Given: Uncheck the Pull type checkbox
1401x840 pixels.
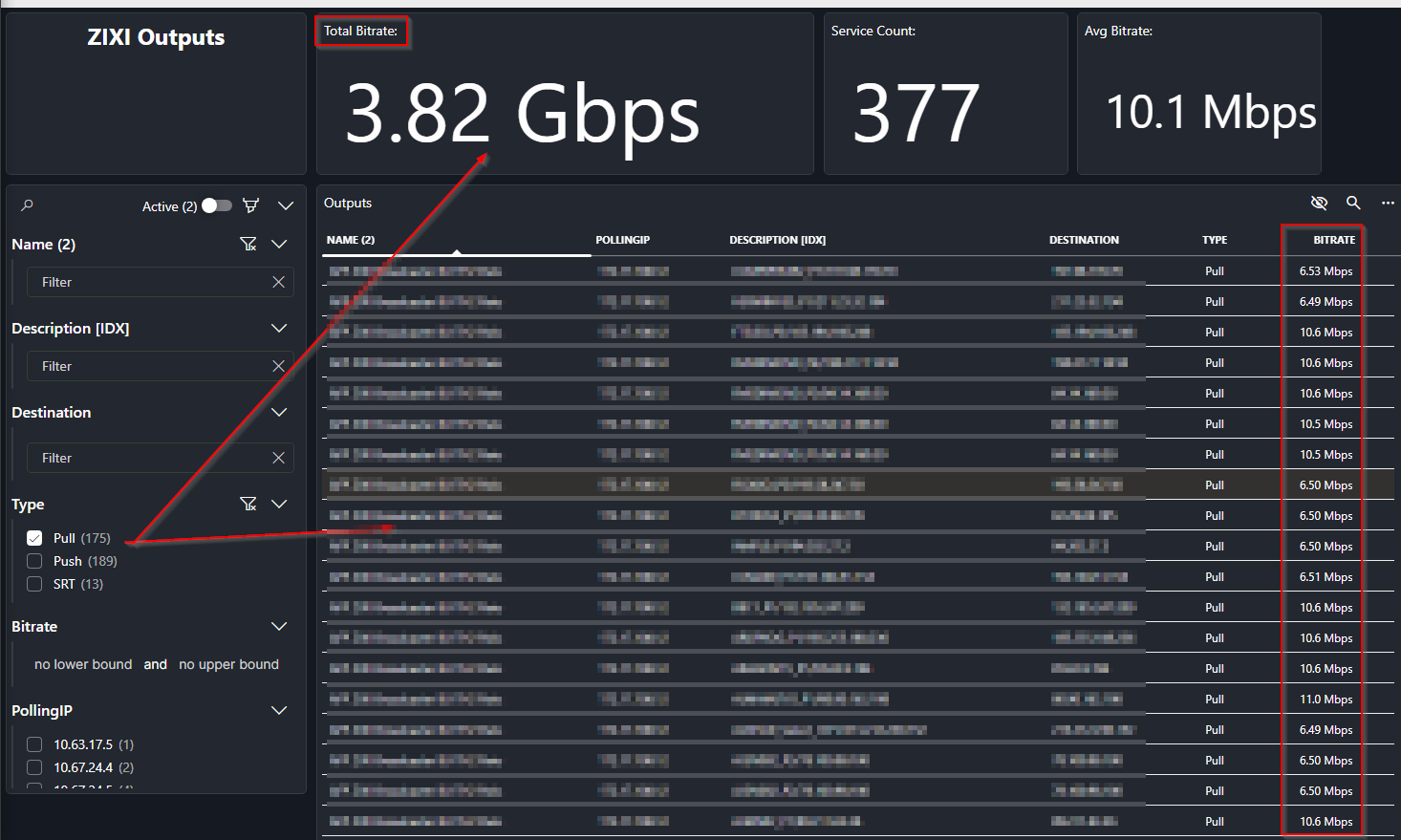Looking at the screenshot, I should click(x=34, y=538).
